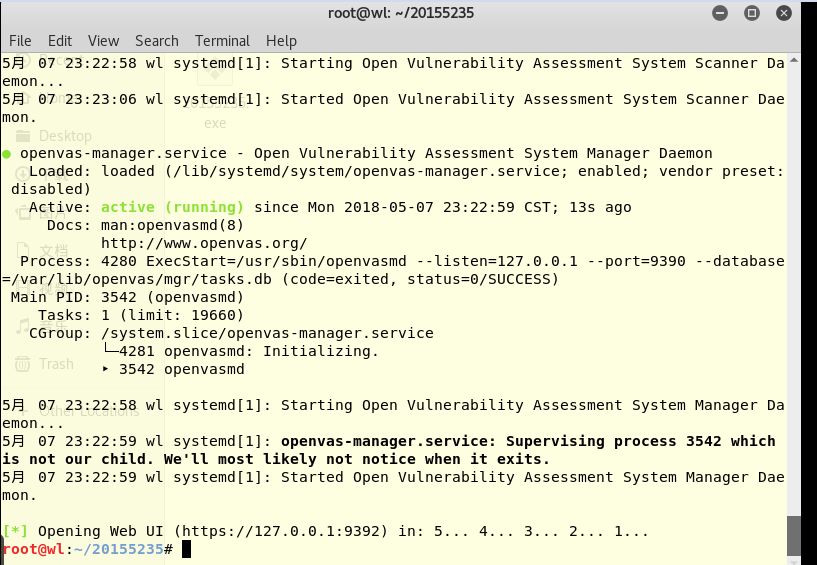Screen dimensions: 817x565
Task: Open the Search menu
Action: point(157,41)
